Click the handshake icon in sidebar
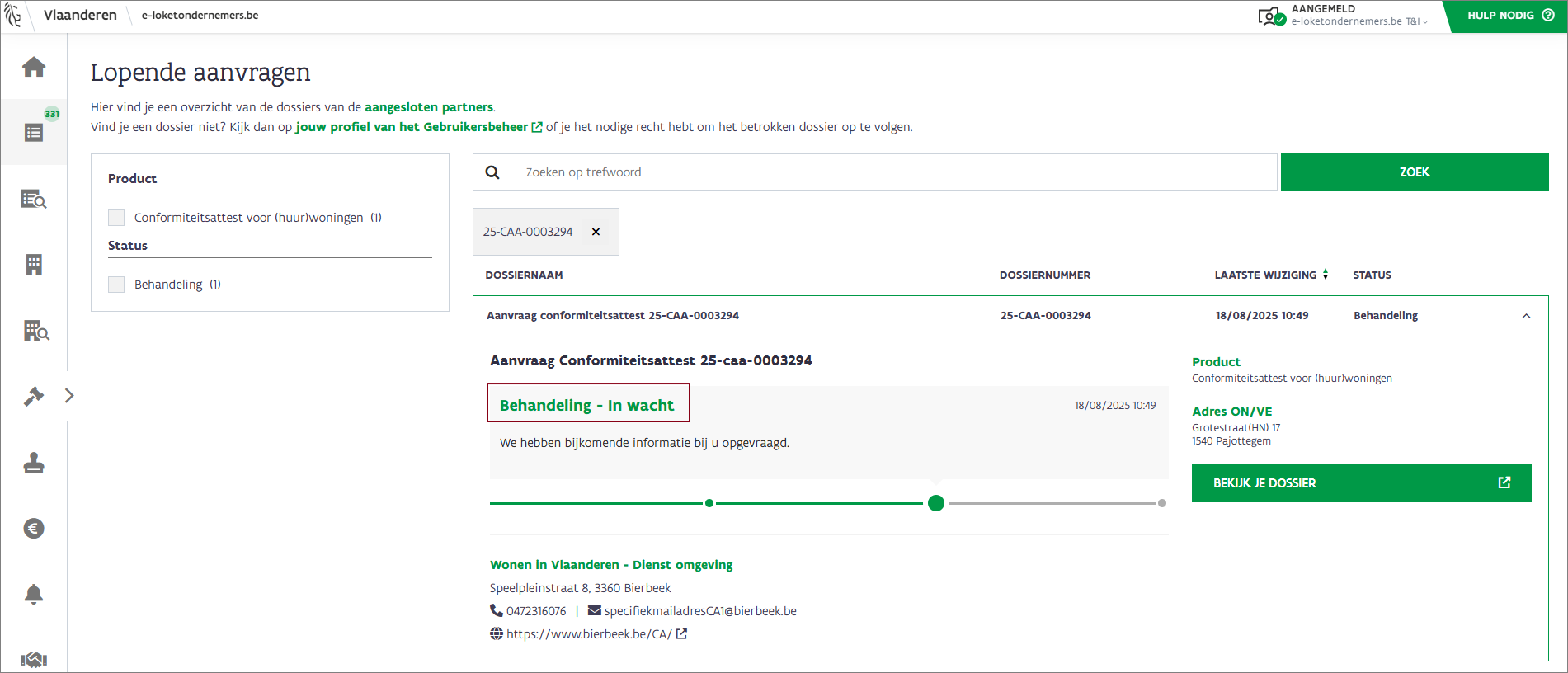This screenshot has width=1568, height=673. [34, 659]
